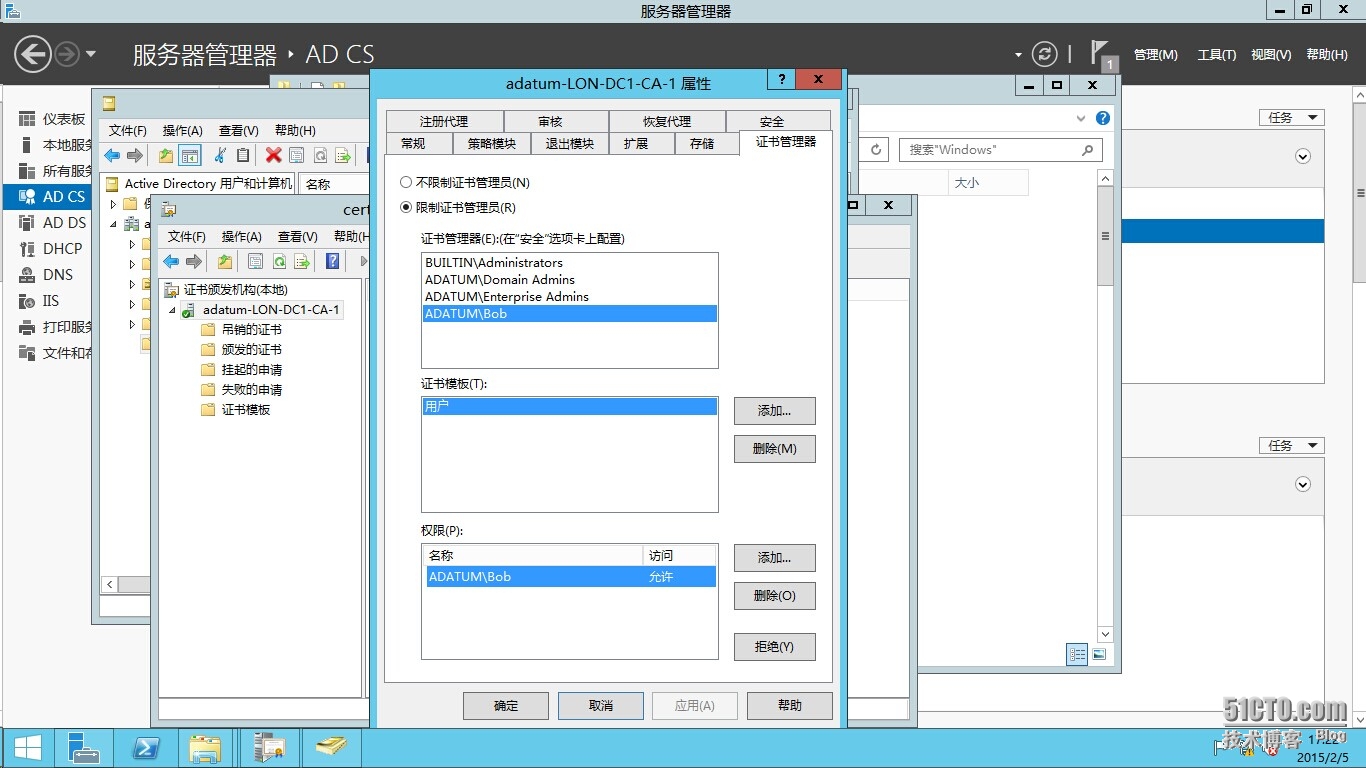Screen dimensions: 1366x768
Task: Click up-one-level icon in Active Directory toolbar
Action: tap(166, 155)
